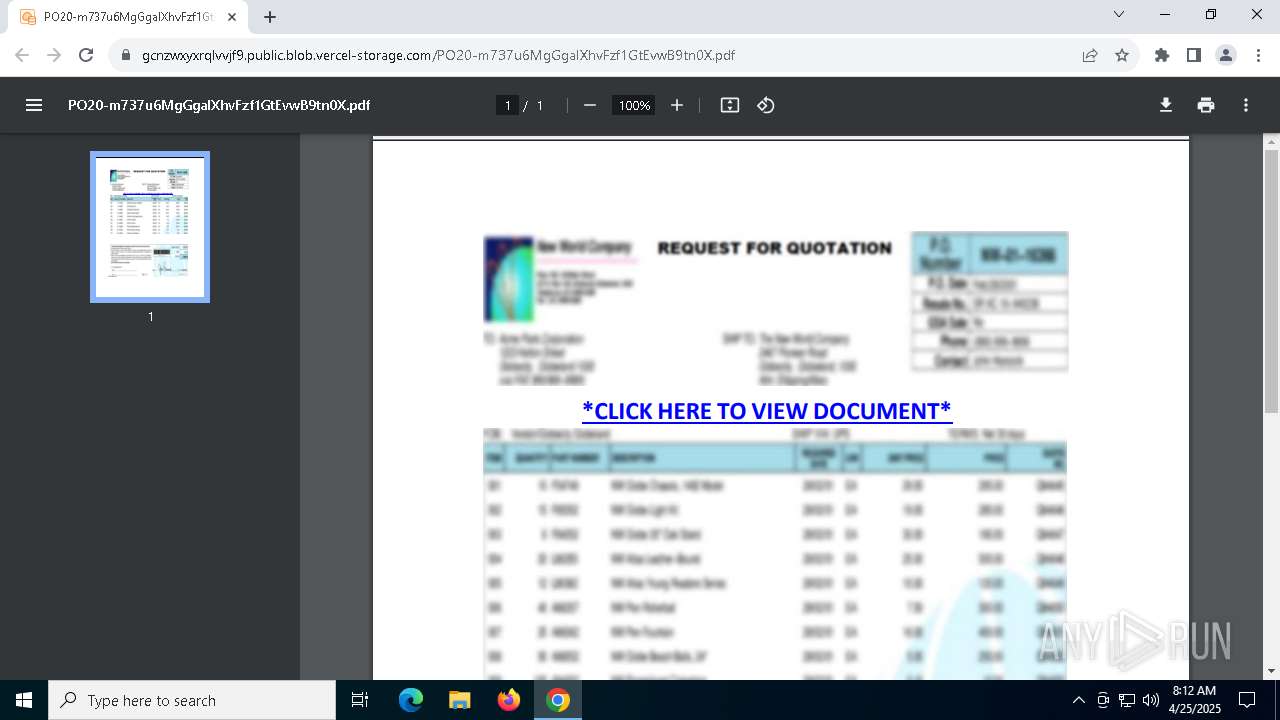This screenshot has height=720, width=1280.
Task: Click the PDF file name title
Action: (x=219, y=105)
